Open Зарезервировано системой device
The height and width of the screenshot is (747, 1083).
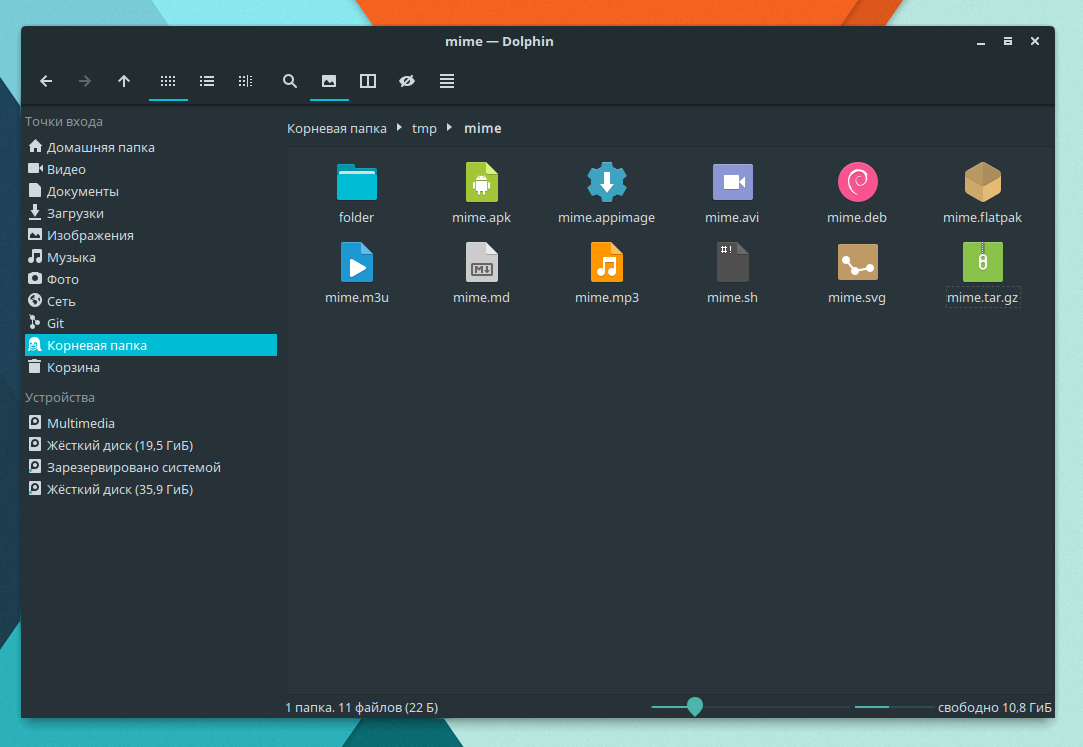[x=151, y=467]
